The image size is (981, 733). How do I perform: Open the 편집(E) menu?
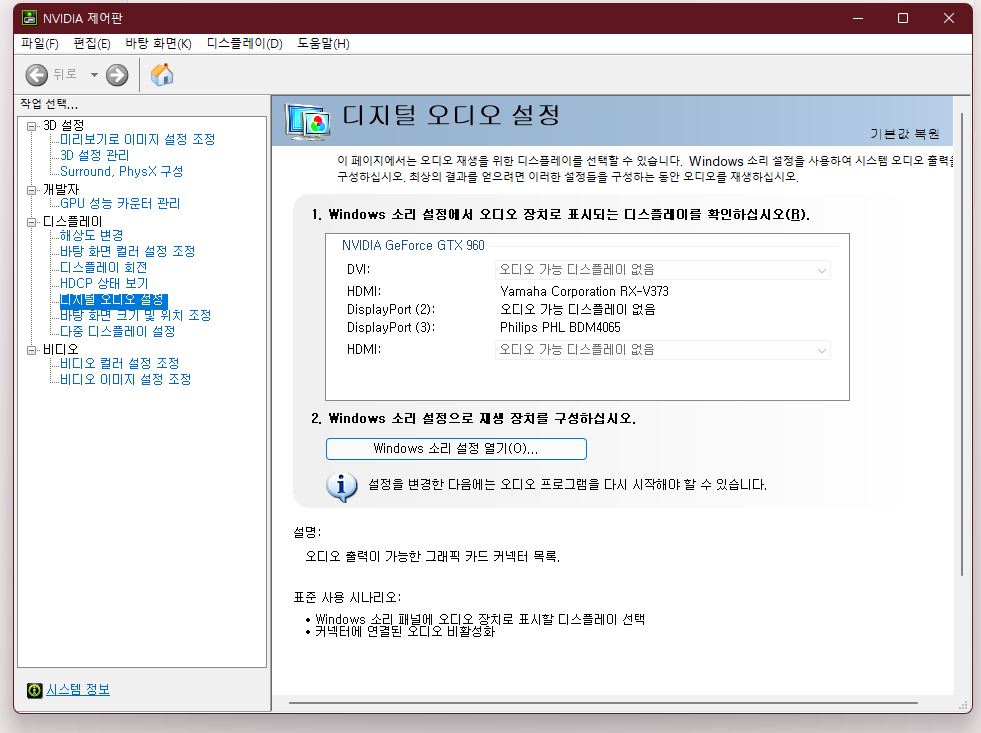tap(92, 43)
